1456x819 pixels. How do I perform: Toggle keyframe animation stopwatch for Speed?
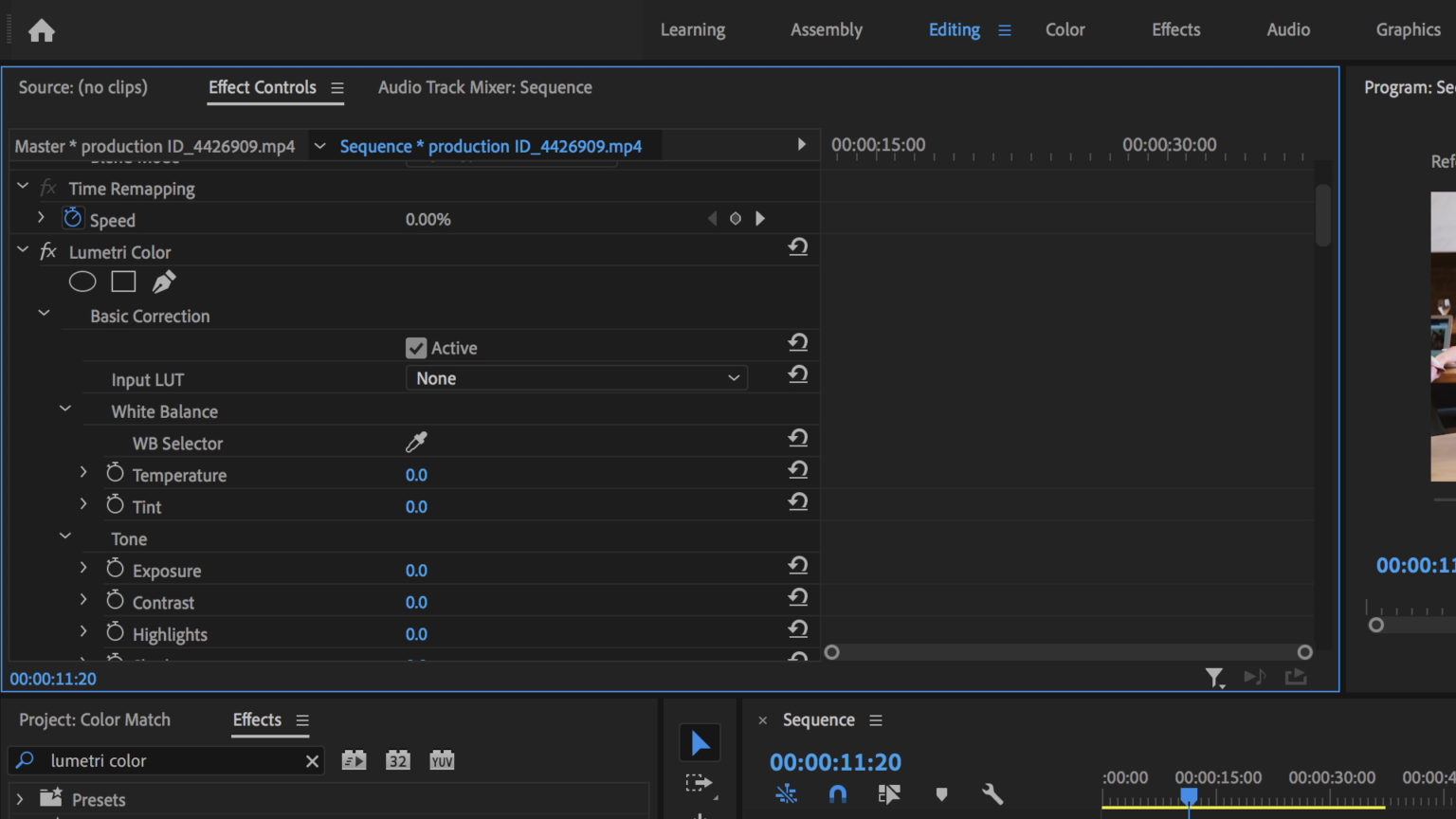pos(72,217)
